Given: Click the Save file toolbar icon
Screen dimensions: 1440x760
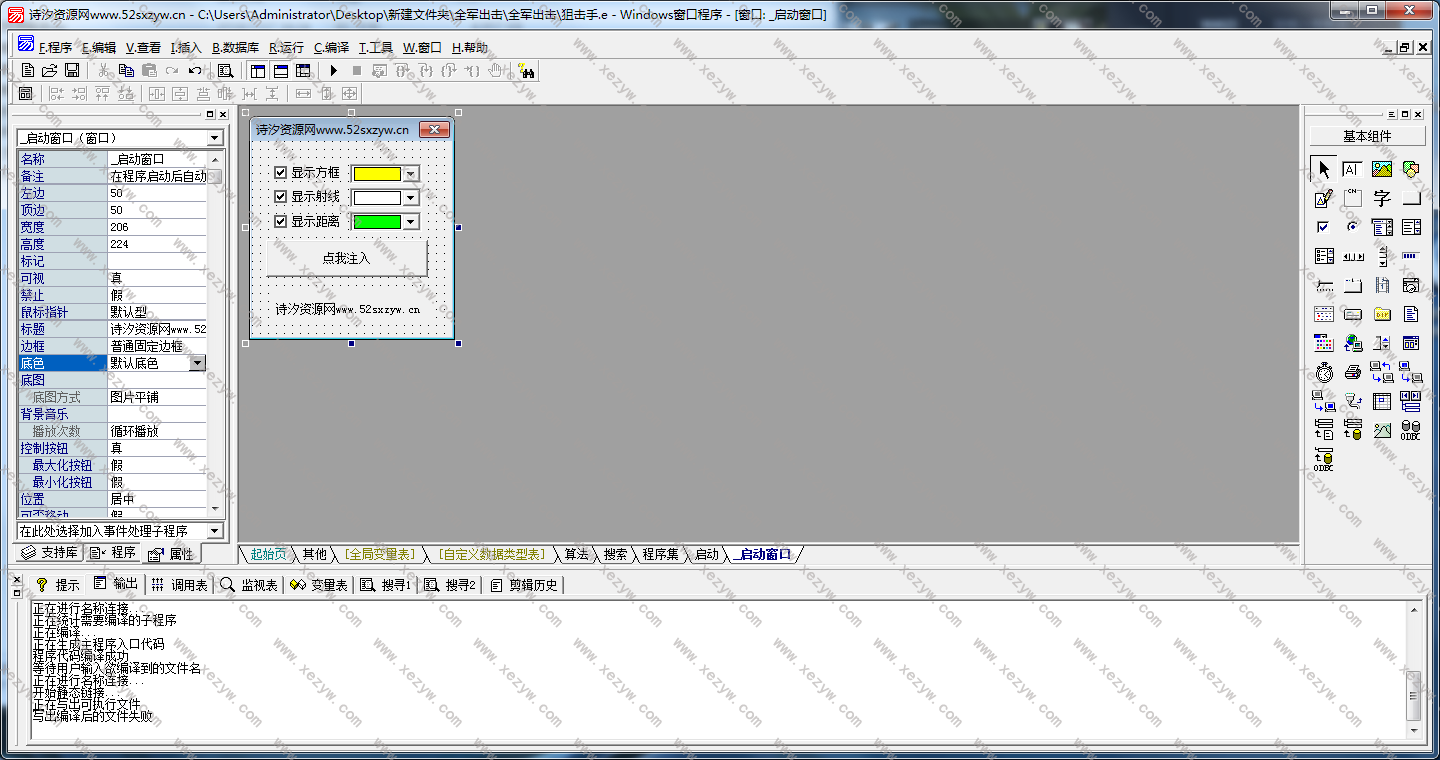Looking at the screenshot, I should 72,71.
